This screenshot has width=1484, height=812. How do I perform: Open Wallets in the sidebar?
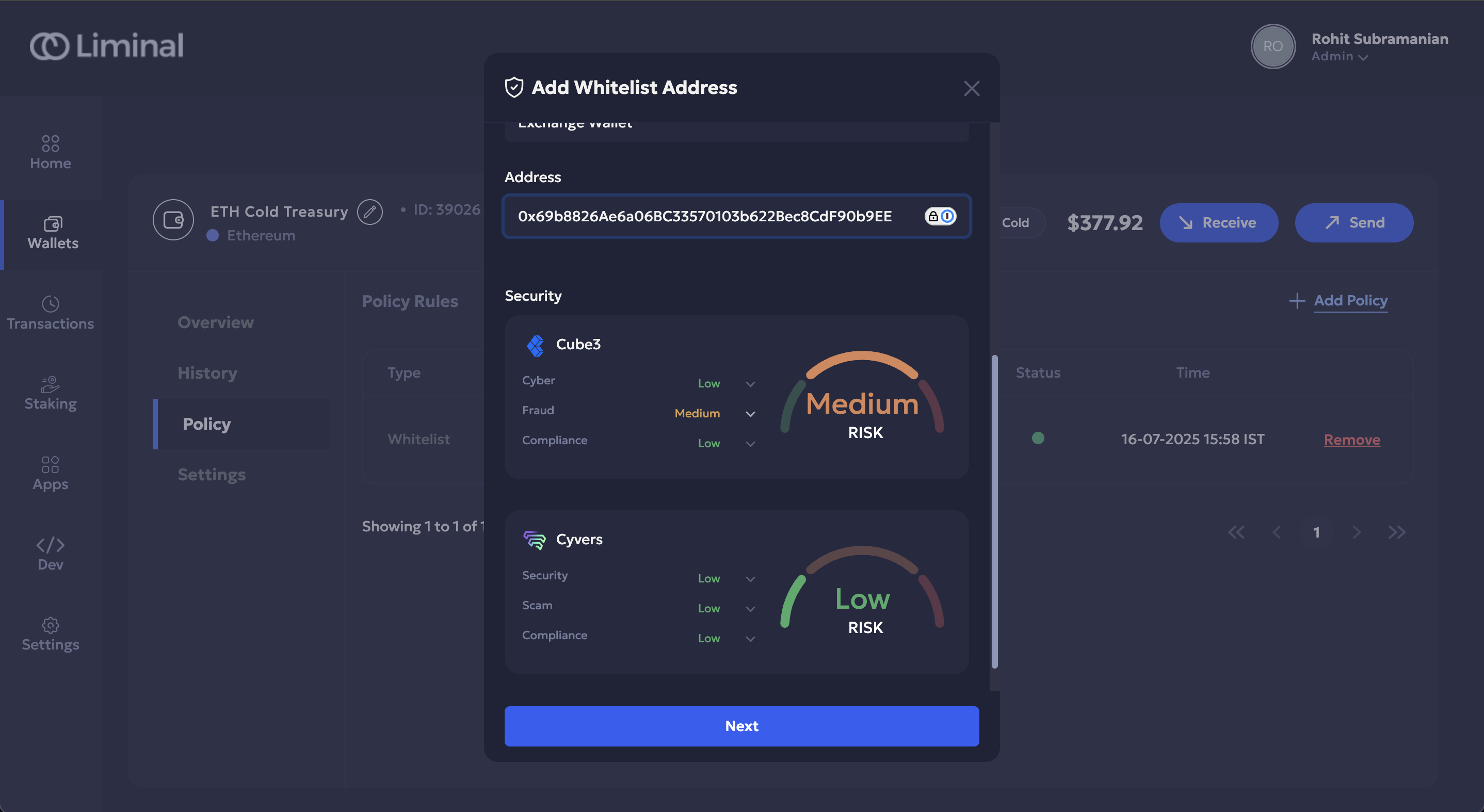(x=53, y=233)
